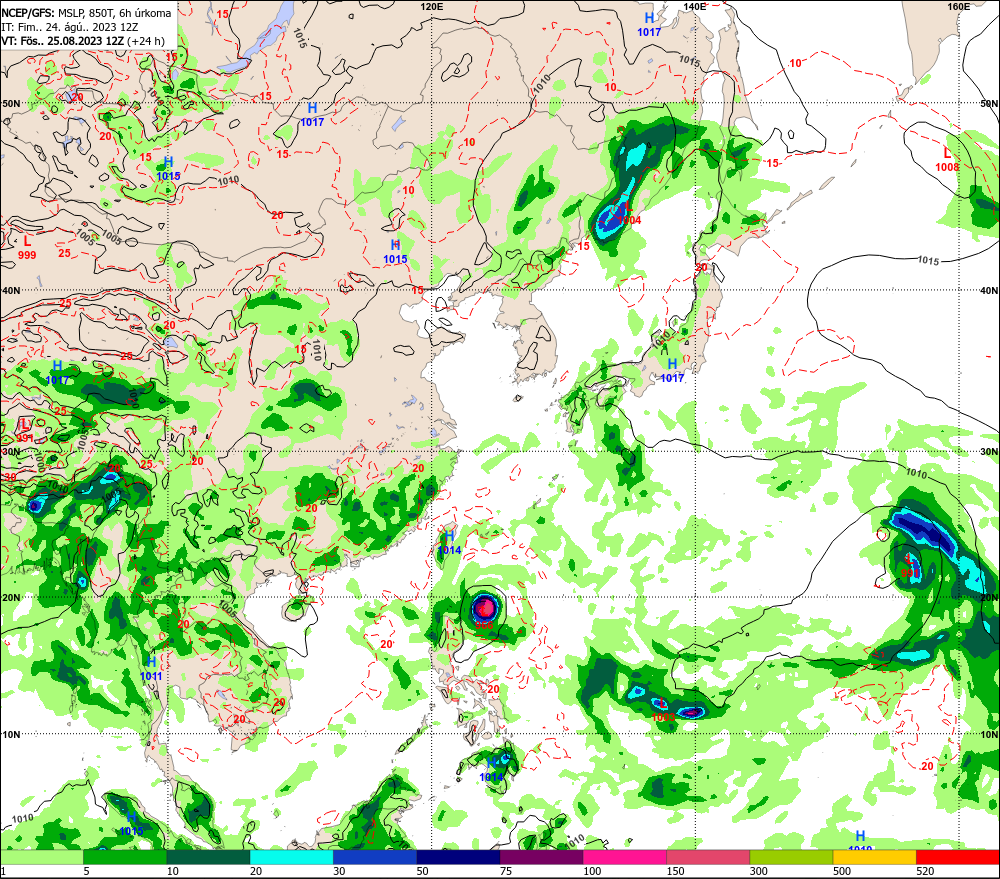Click the left-side 40N latitude label
Viewport: 1000px width, 879px height.
(11, 290)
